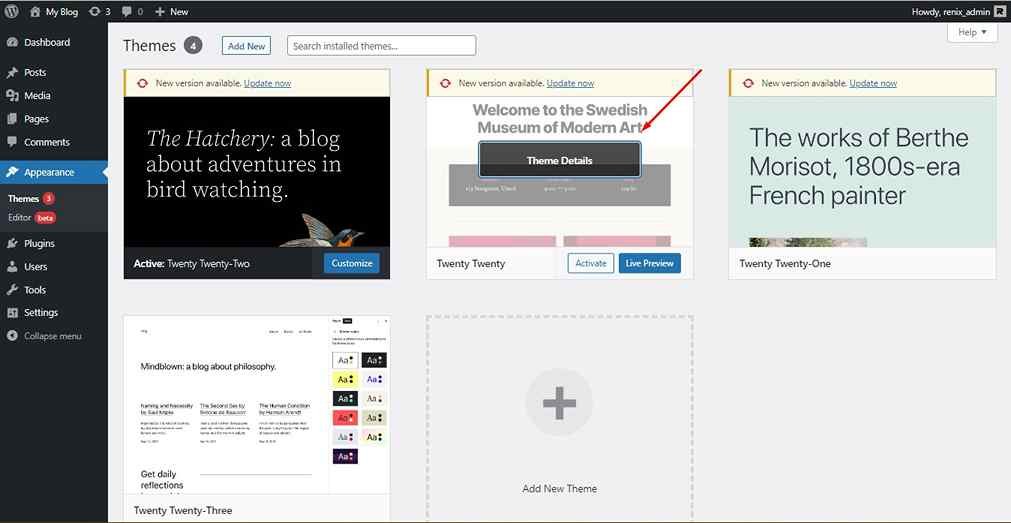
Task: Click Update now on Twenty Twenty-One
Action: tap(873, 83)
